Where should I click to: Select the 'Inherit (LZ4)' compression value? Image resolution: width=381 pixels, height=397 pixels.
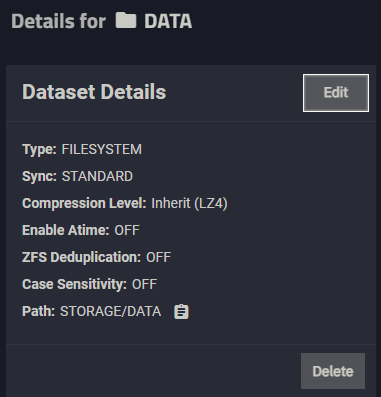coord(189,203)
